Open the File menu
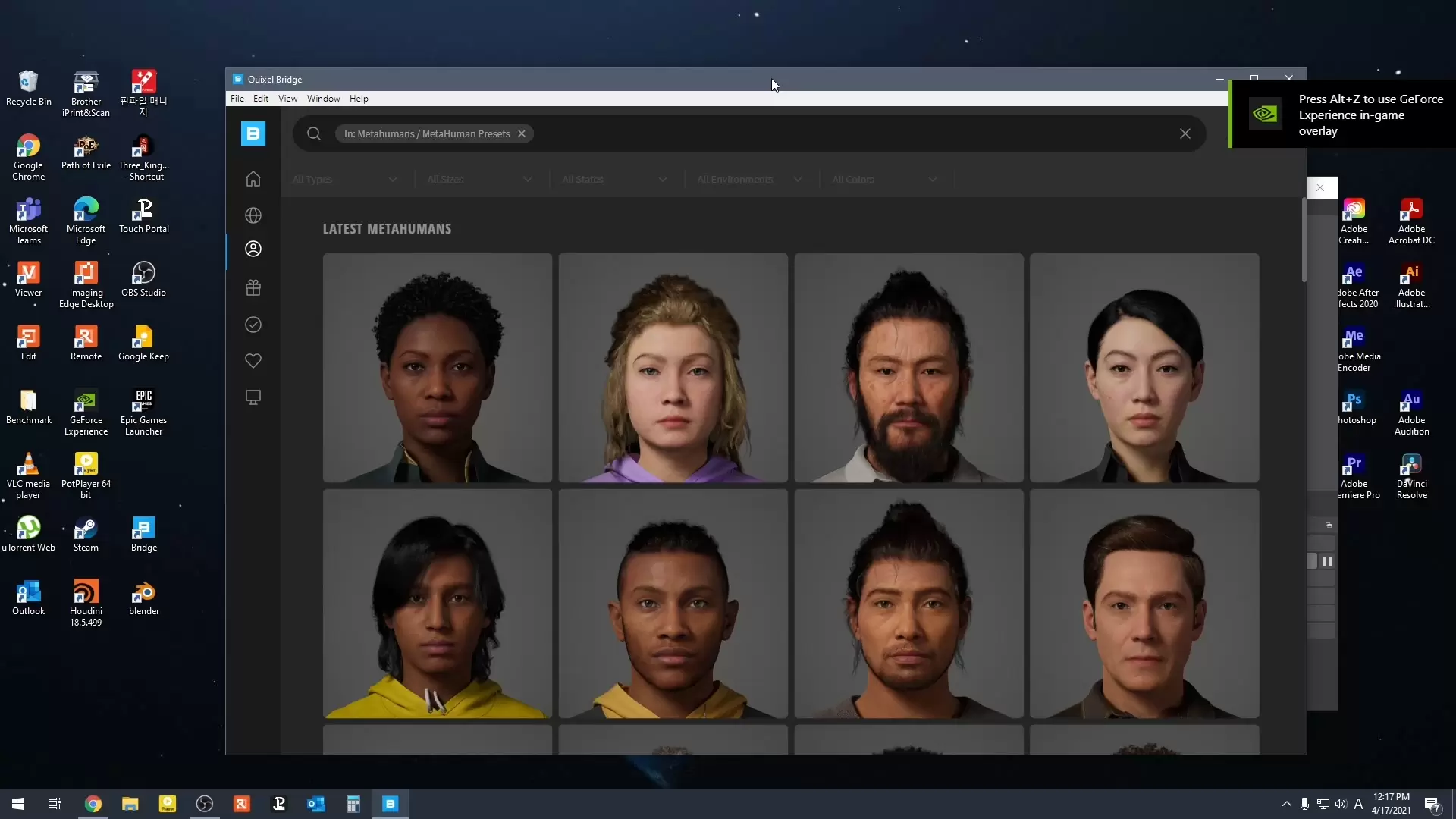 [x=237, y=99]
